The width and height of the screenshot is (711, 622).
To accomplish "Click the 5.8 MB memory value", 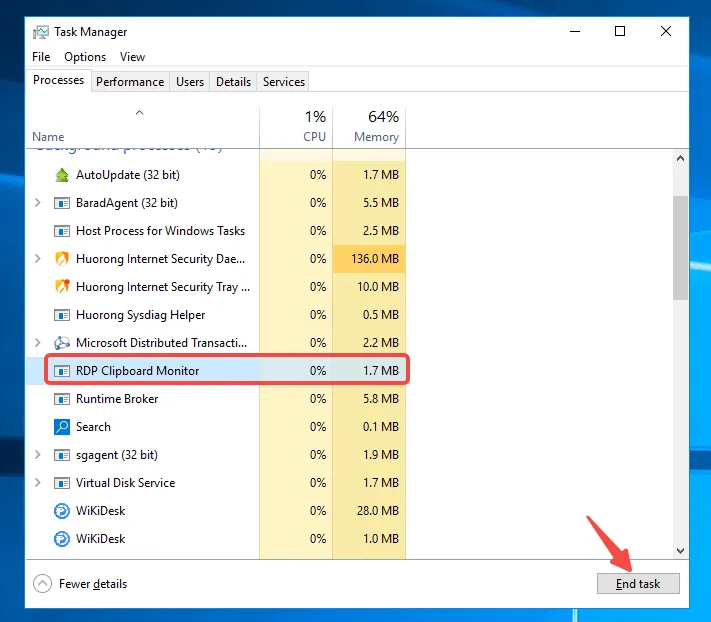I will 381,399.
